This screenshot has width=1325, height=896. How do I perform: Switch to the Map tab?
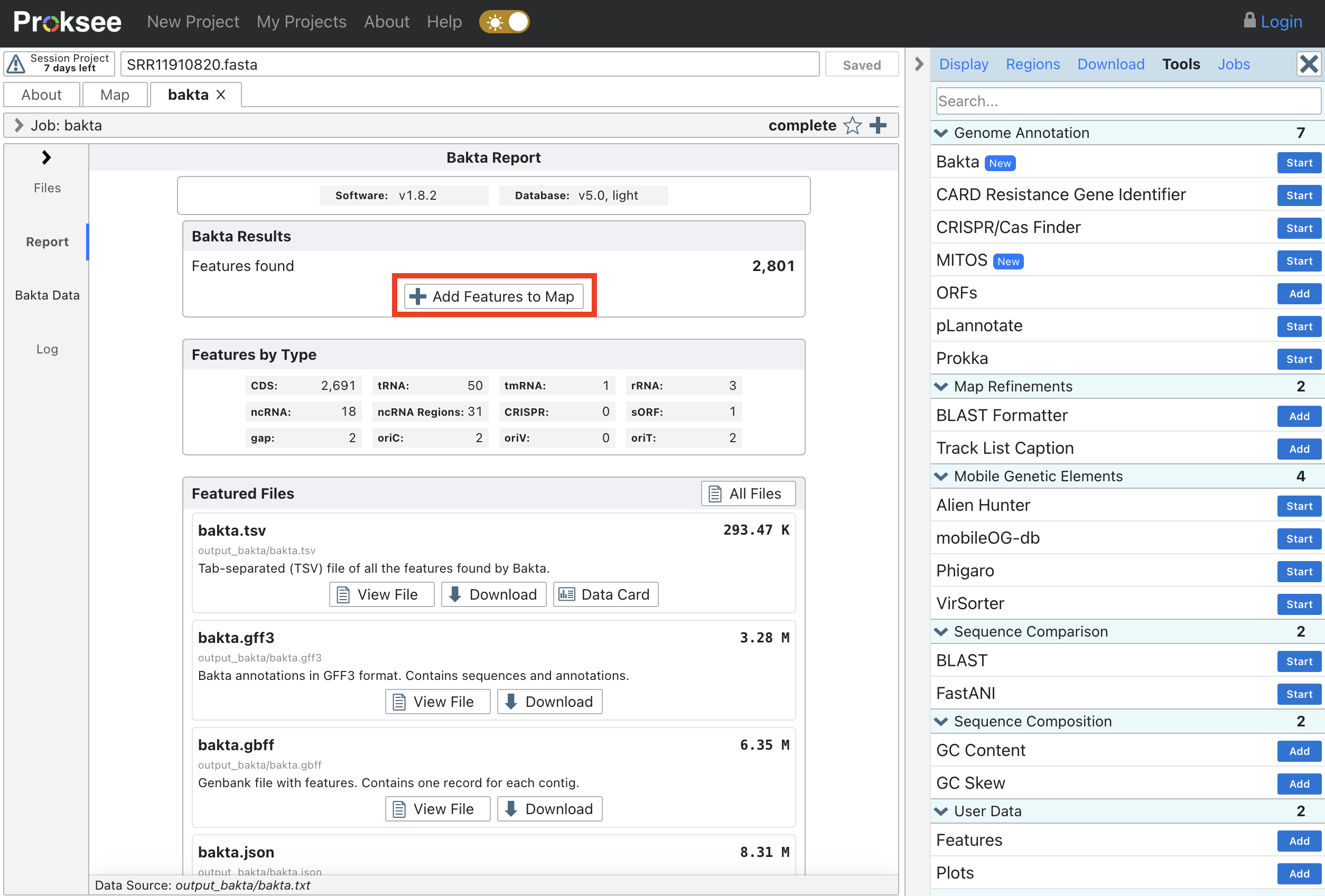[x=115, y=95]
